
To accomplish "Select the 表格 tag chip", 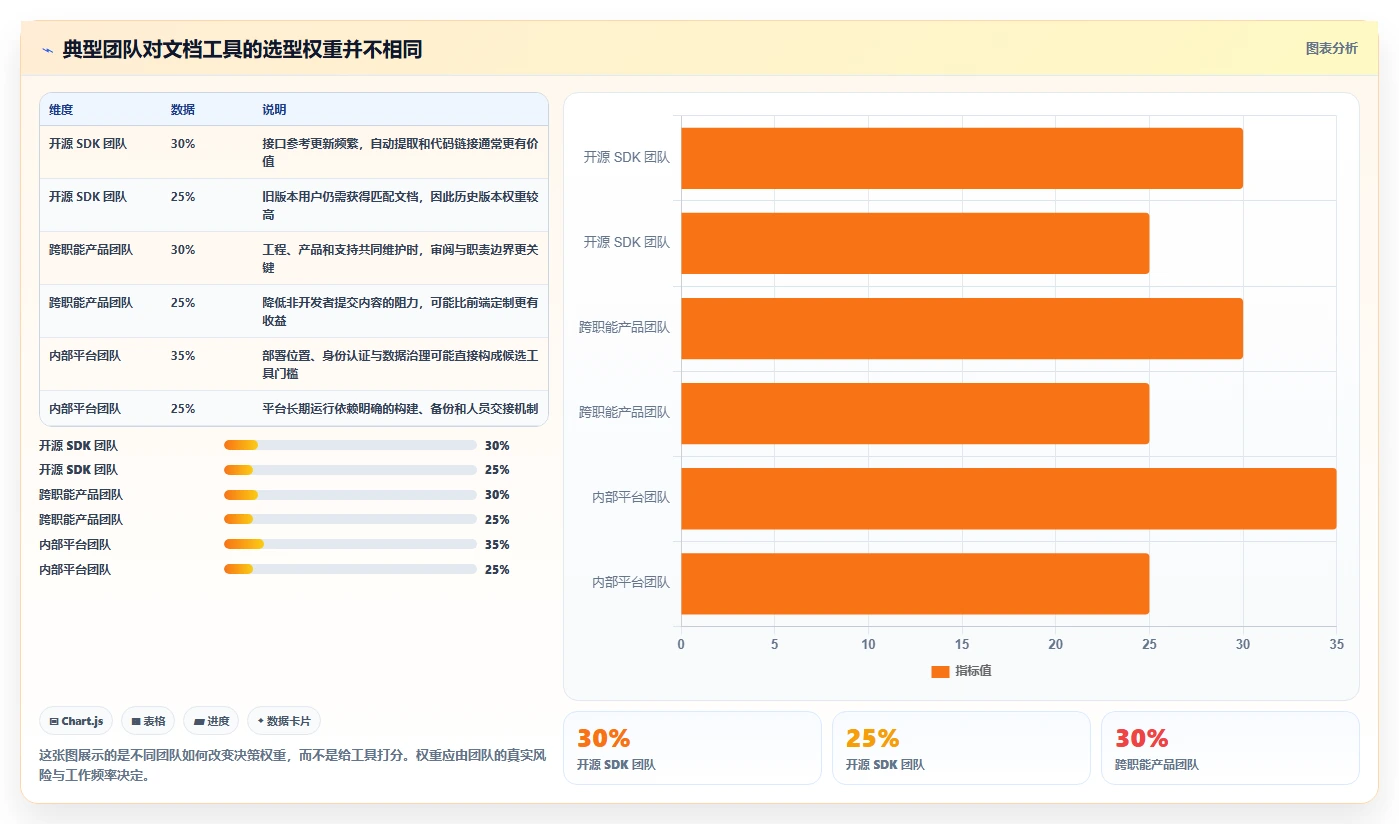I will (x=148, y=721).
